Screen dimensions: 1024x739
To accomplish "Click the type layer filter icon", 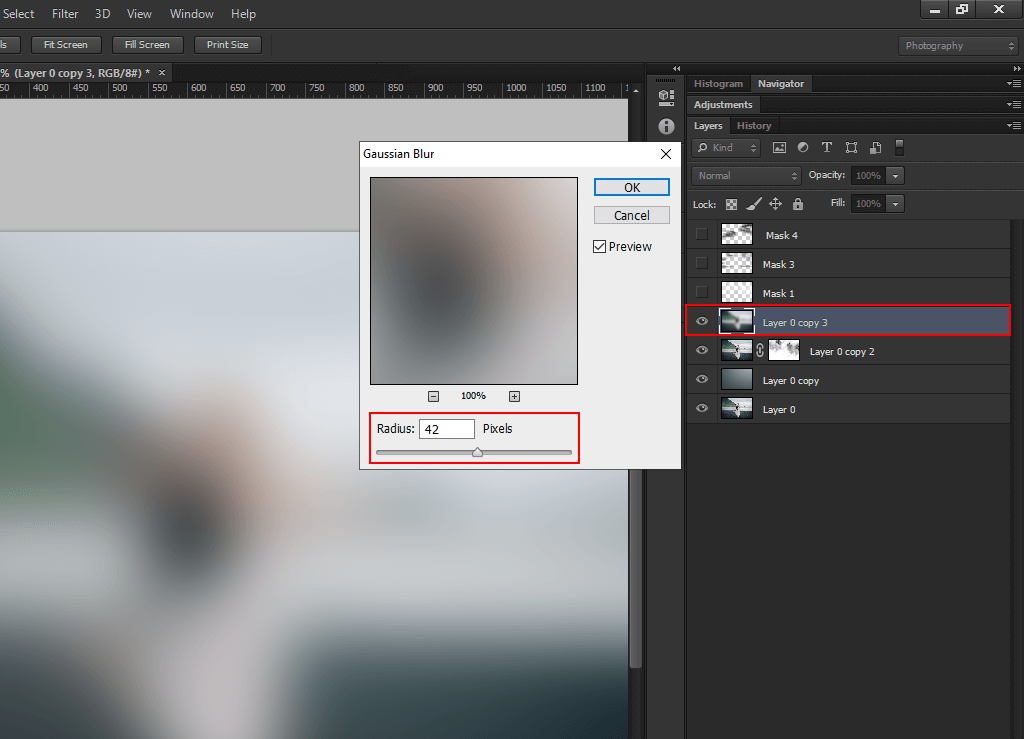I will (x=827, y=148).
